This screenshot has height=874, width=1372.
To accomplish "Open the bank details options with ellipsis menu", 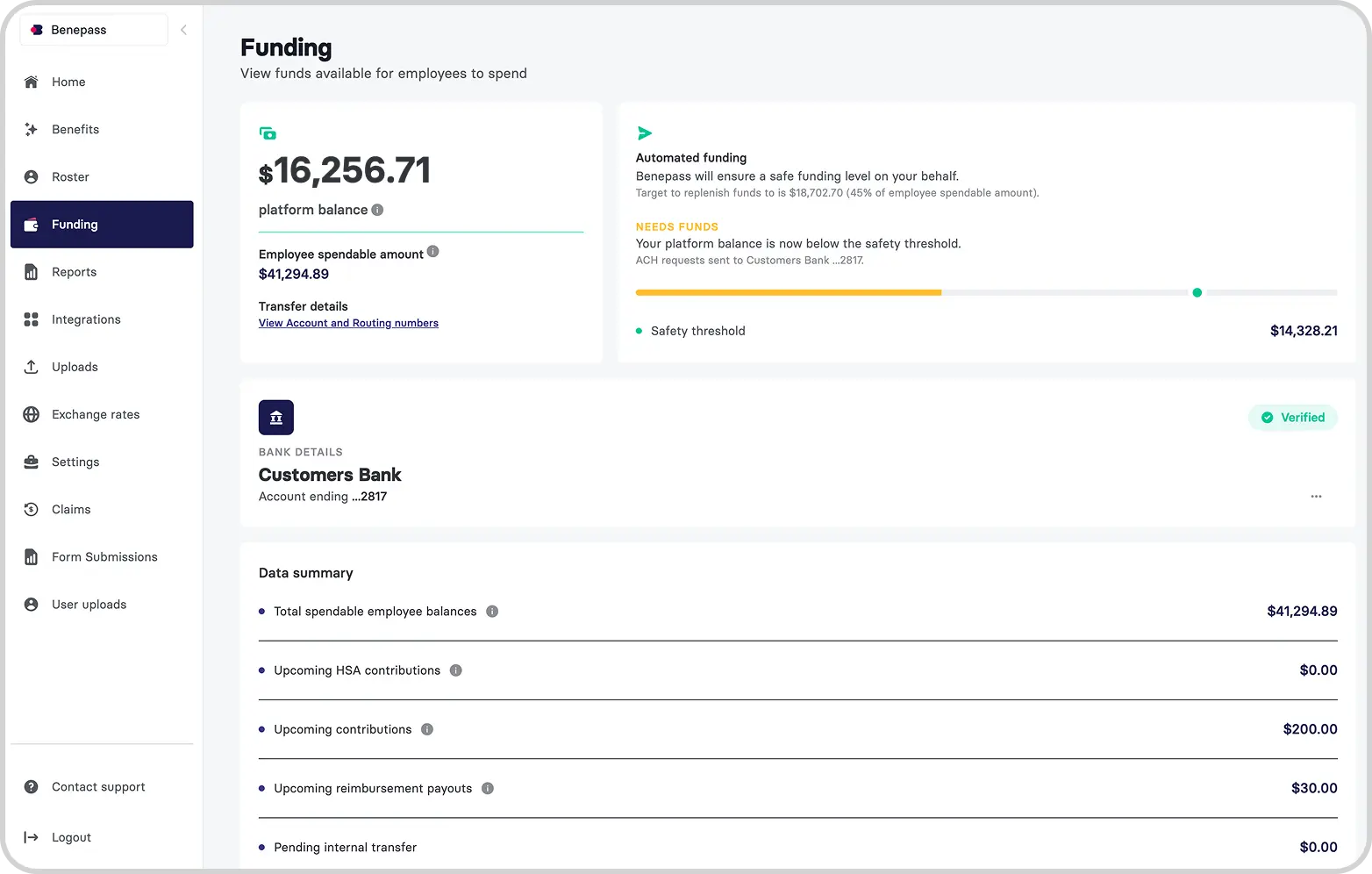I will coord(1316,496).
